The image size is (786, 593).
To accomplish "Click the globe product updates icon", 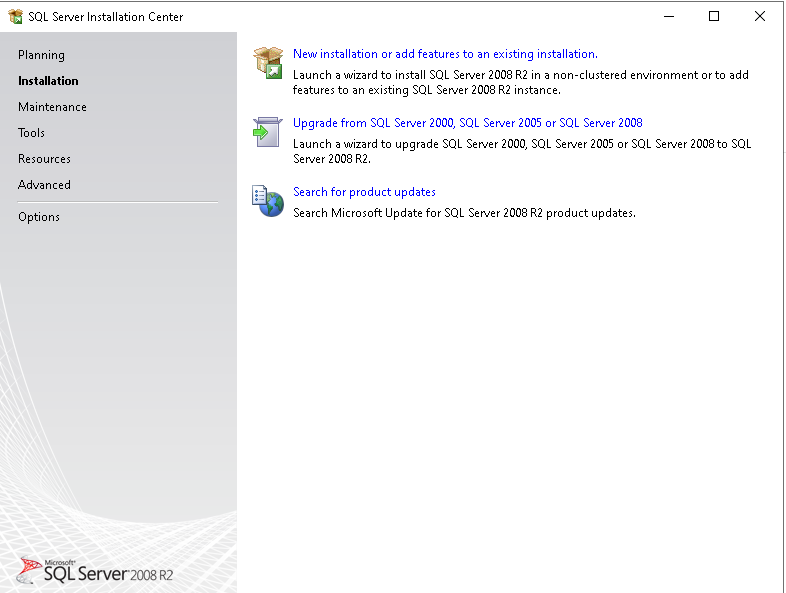I will 268,201.
